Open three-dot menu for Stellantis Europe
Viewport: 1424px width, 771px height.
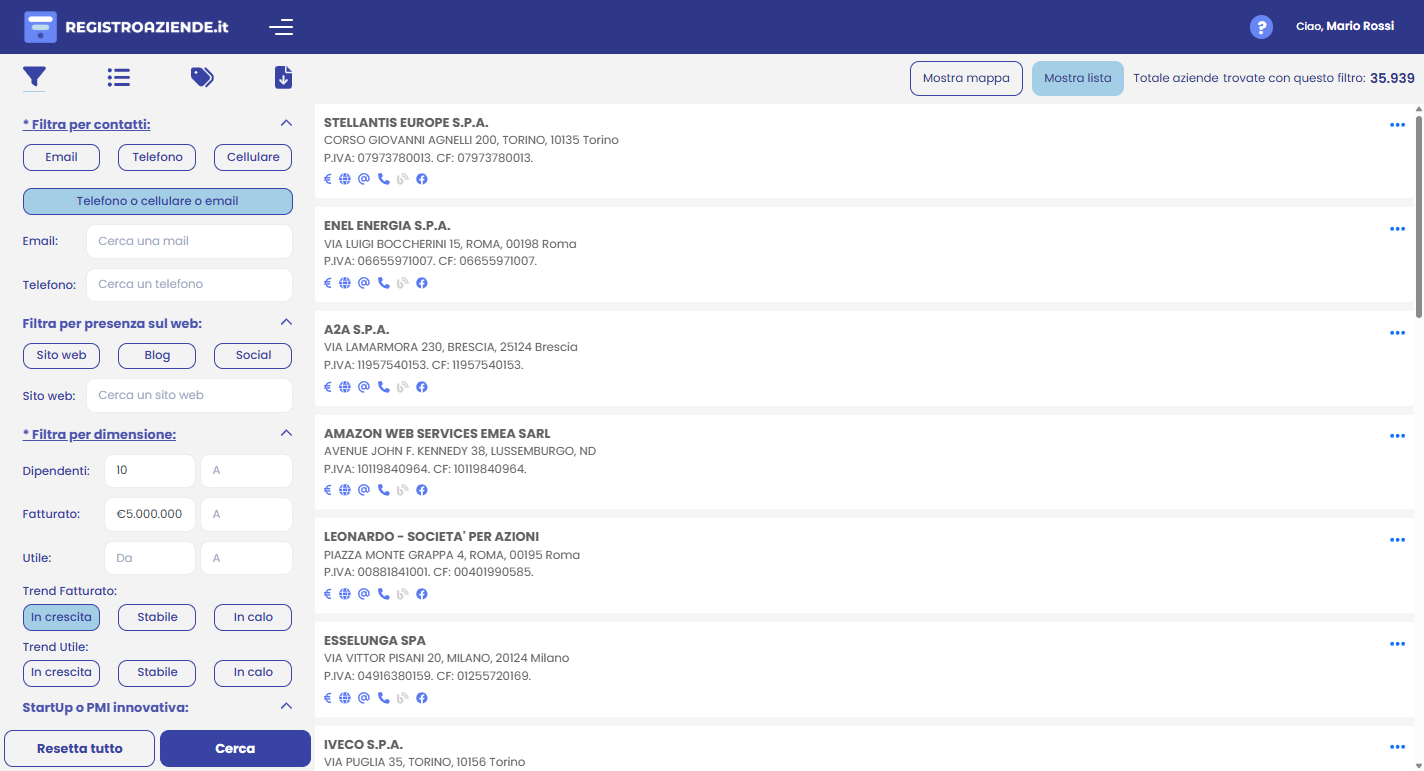[x=1397, y=125]
